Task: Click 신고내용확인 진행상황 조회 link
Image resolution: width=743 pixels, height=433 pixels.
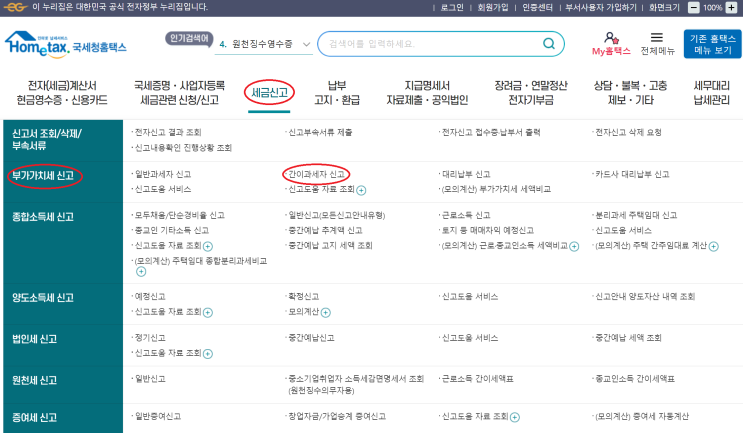Action: point(183,148)
